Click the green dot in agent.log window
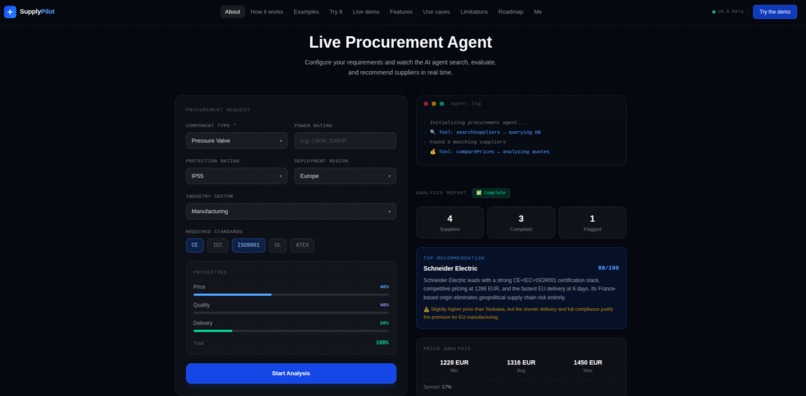 click(442, 104)
